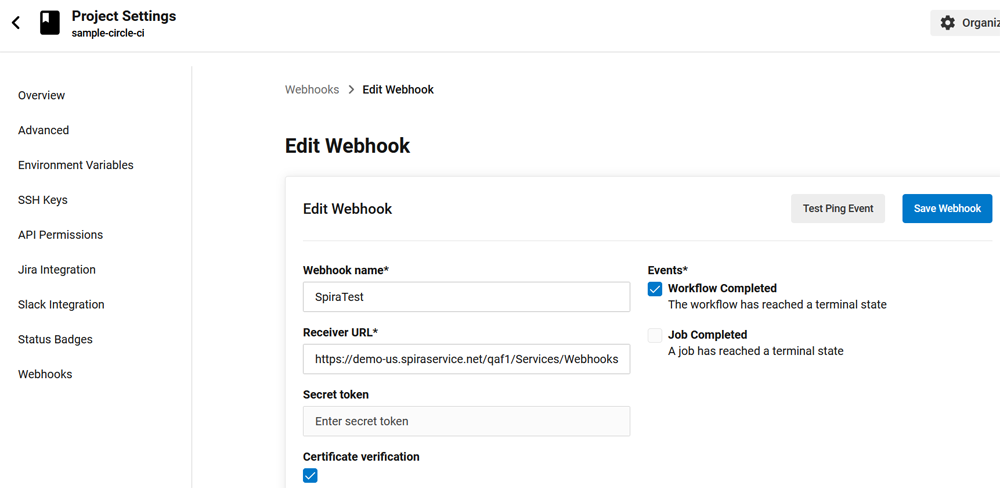Viewport: 1000px width, 488px height.
Task: Click into the Webhook name field
Action: click(466, 298)
